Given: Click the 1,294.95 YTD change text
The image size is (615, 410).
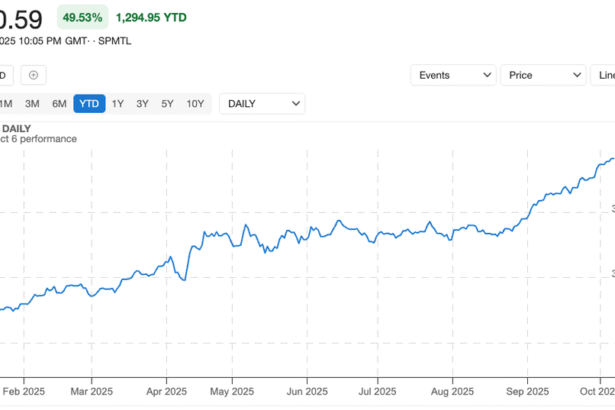Looking at the screenshot, I should click(150, 17).
